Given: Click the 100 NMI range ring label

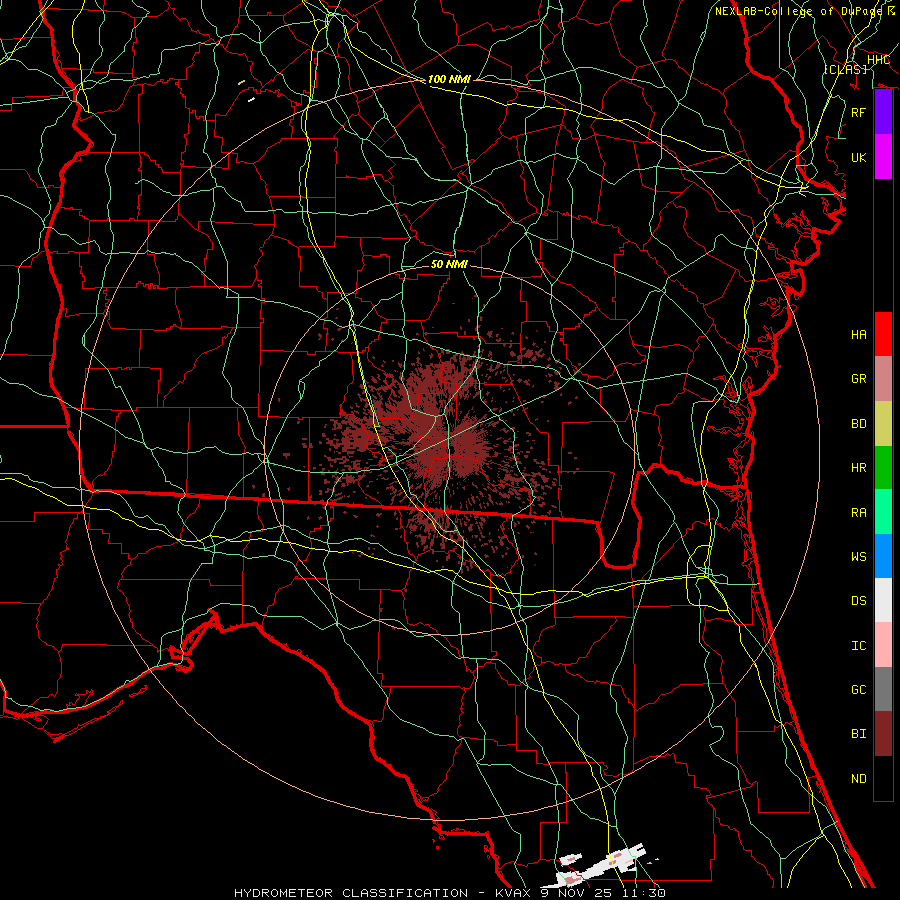Looking at the screenshot, I should [x=449, y=79].
